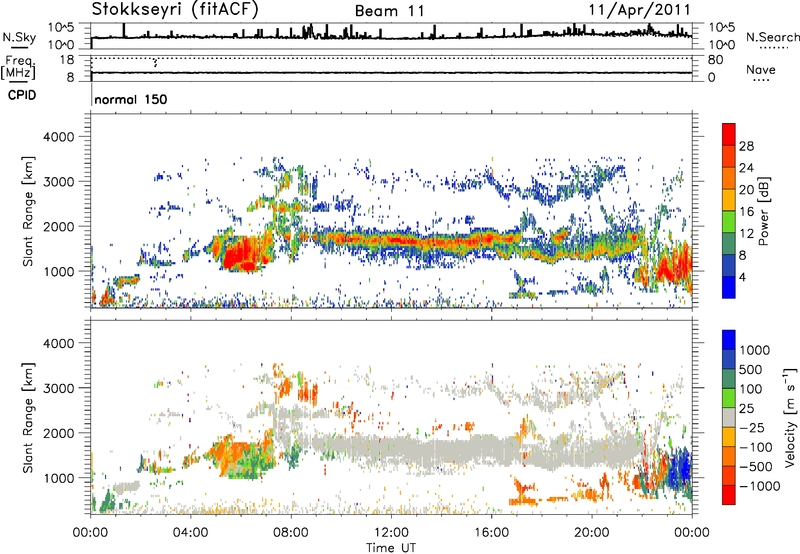The height and width of the screenshot is (554, 800).
Task: Click 'Slant Range [km]' label of velocity panel
Action: click(28, 418)
